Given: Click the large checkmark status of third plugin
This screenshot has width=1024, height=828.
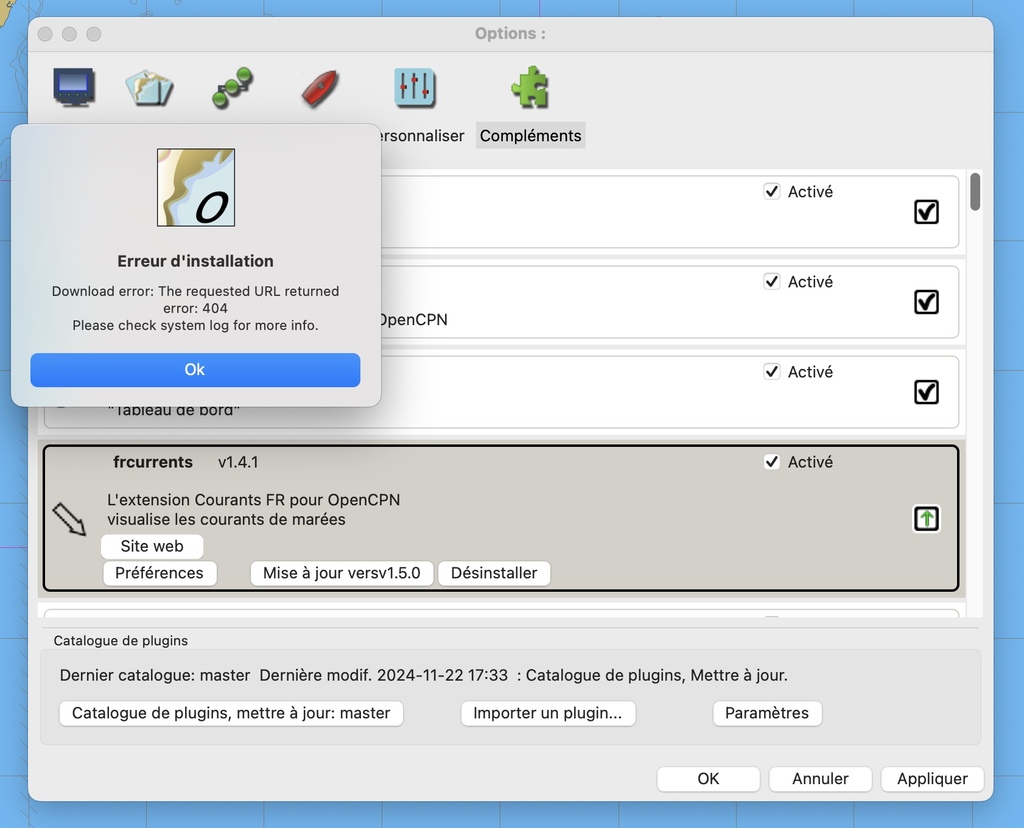Looking at the screenshot, I should pyautogui.click(x=926, y=392).
